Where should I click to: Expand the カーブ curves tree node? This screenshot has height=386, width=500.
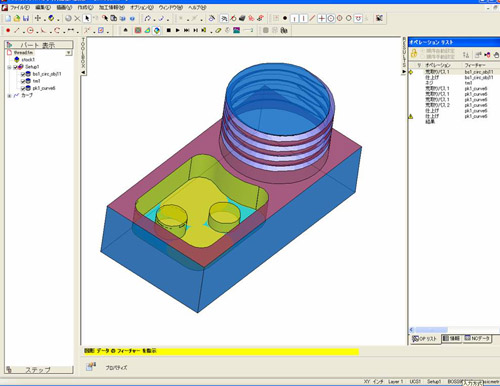[9, 96]
